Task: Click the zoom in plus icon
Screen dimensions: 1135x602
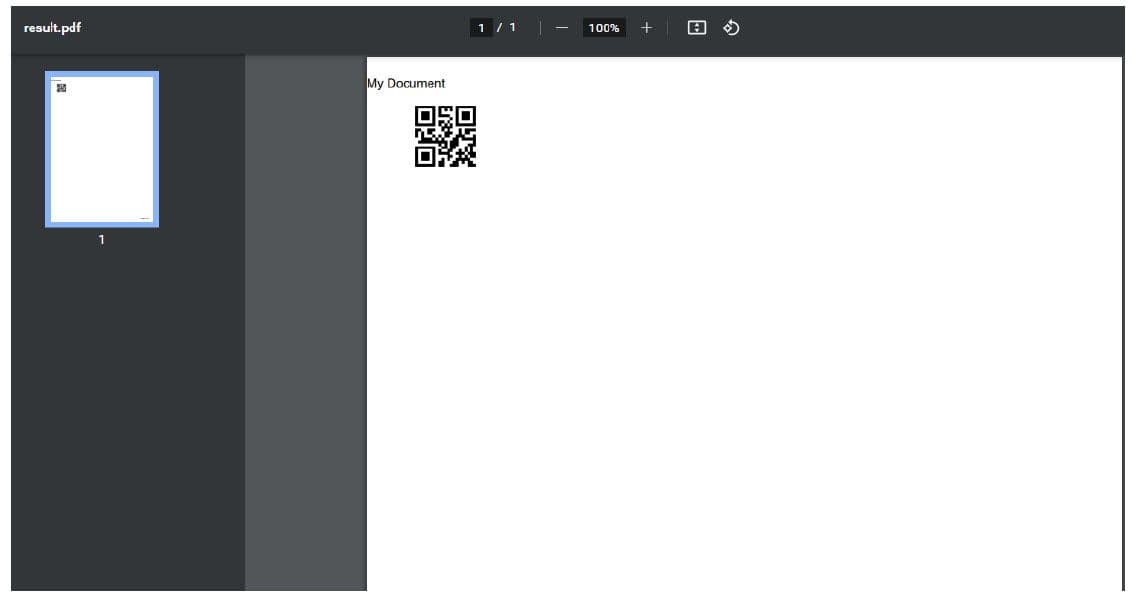Action: point(646,28)
